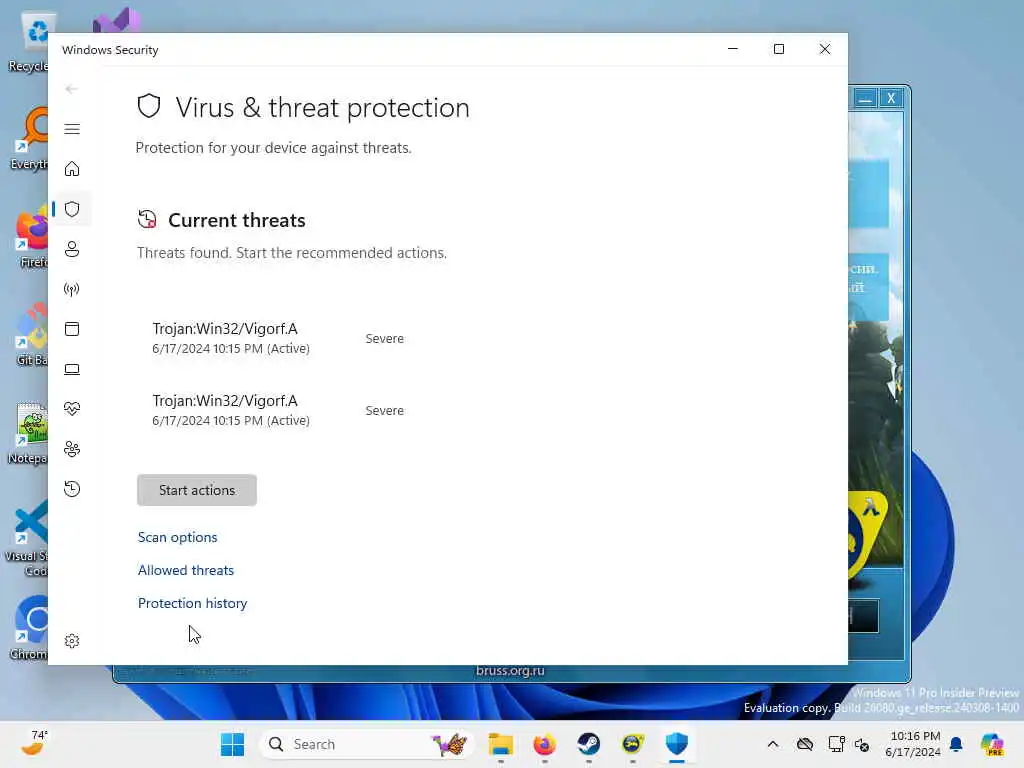Click the Current threats clock icon

coord(147,219)
